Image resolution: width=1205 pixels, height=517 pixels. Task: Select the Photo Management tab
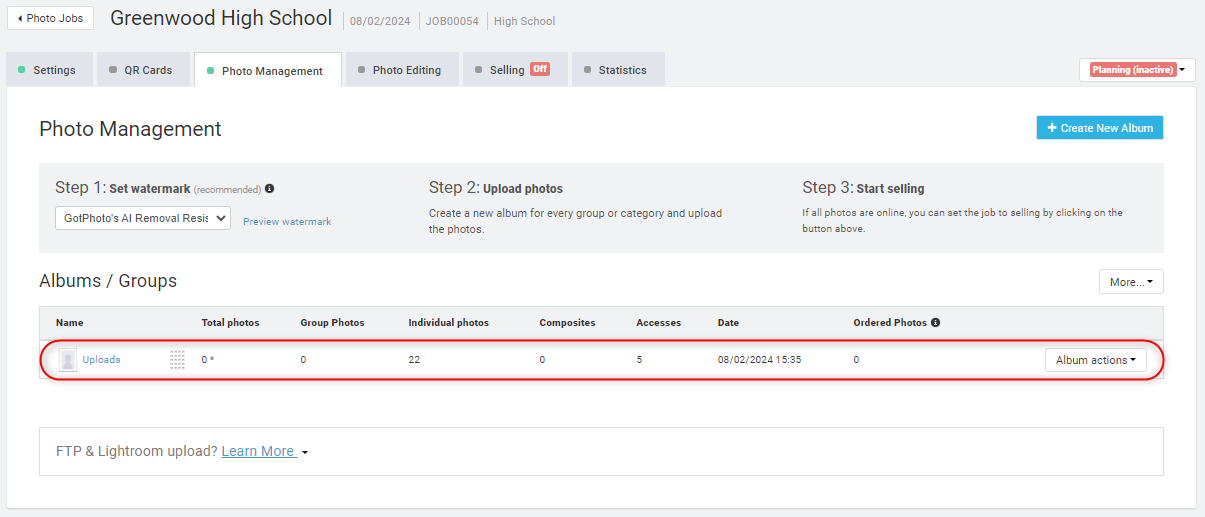coord(267,70)
